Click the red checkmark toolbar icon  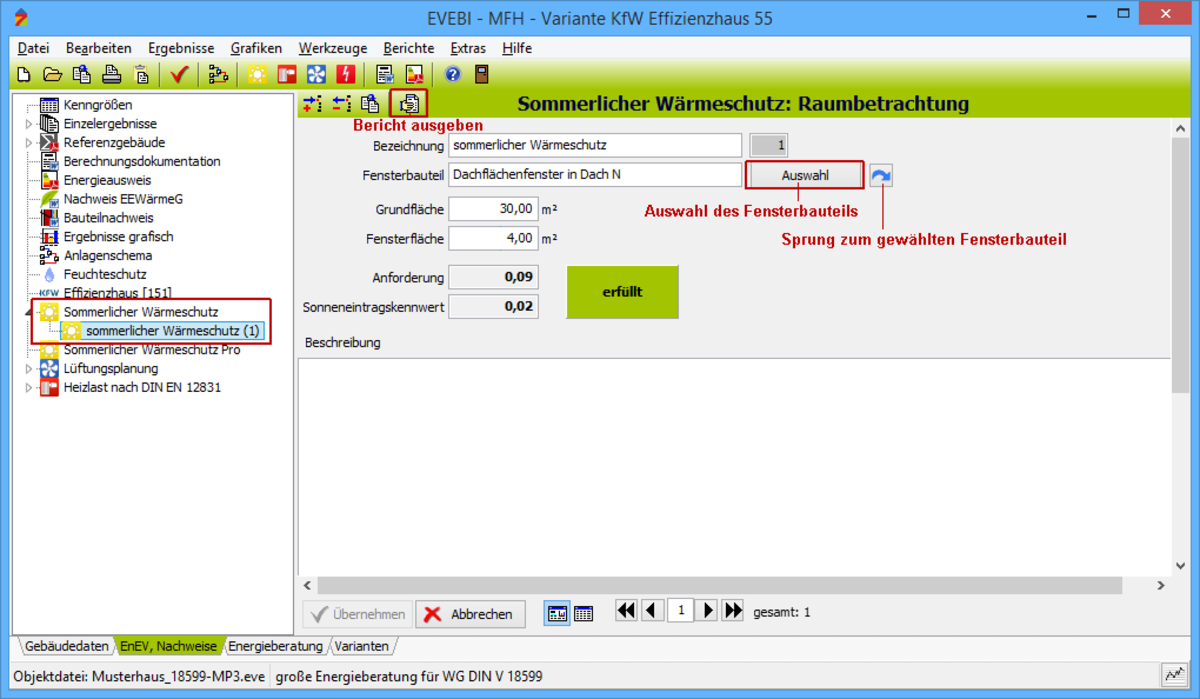(x=180, y=75)
